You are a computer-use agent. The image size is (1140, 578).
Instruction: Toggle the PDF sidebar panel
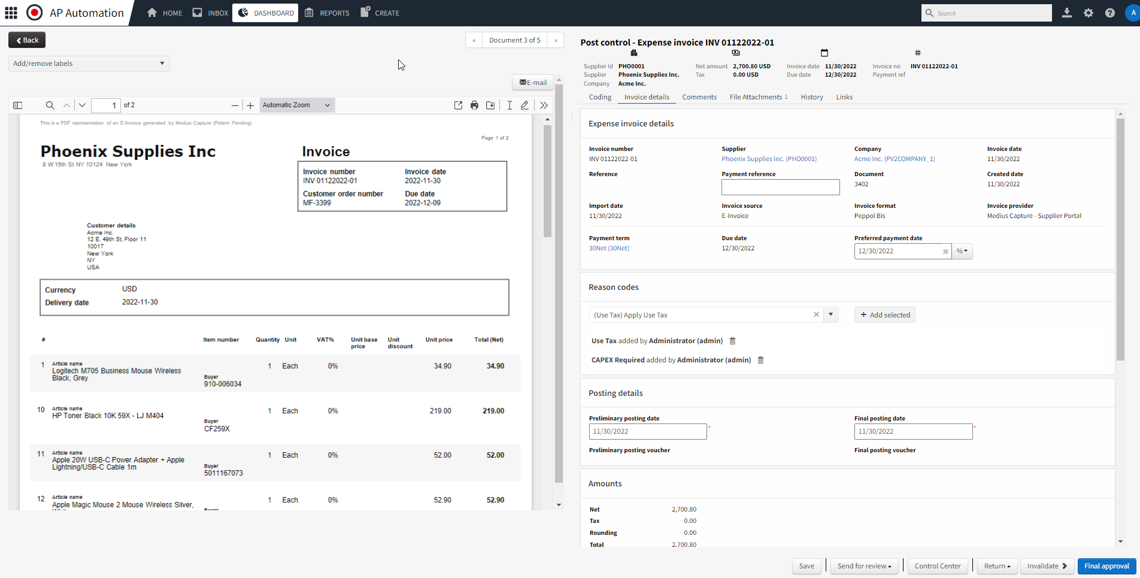click(18, 105)
